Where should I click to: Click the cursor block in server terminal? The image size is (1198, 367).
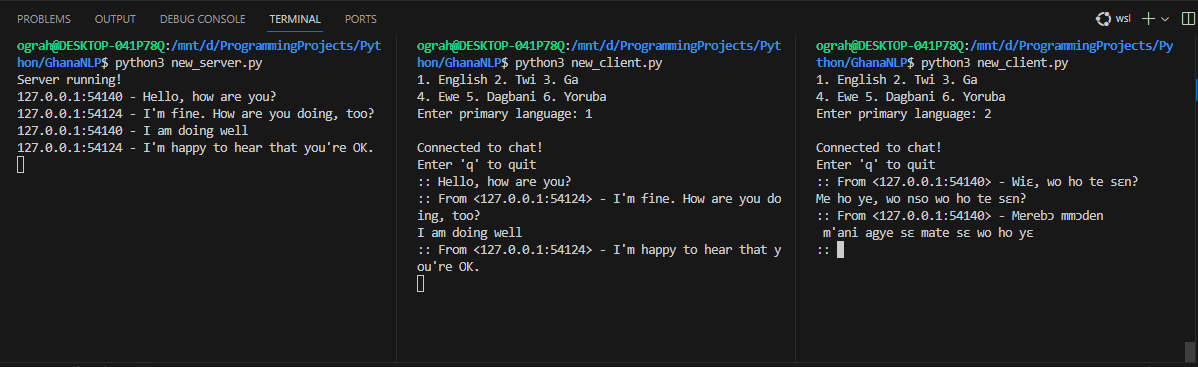(x=21, y=164)
